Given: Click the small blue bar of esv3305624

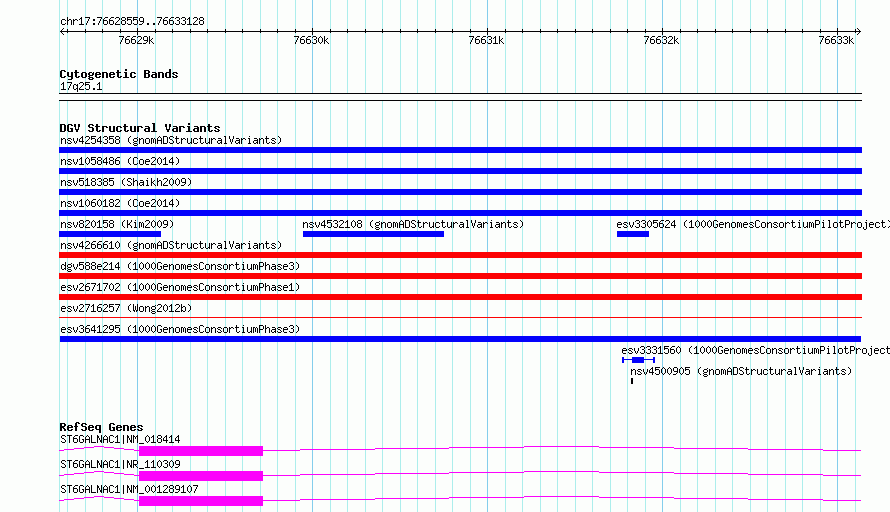Looking at the screenshot, I should coord(633,234).
